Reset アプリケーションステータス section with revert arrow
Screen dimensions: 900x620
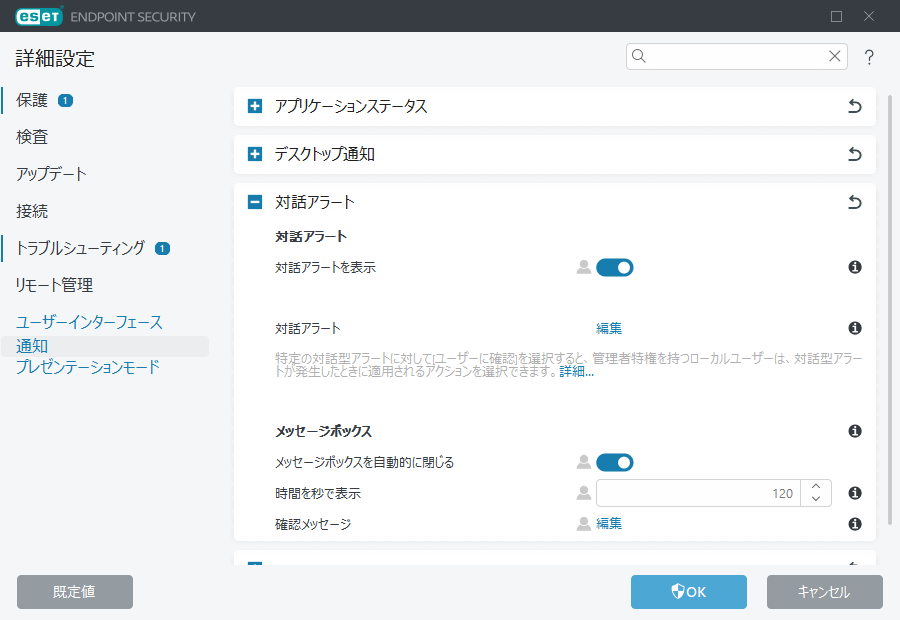coord(854,107)
